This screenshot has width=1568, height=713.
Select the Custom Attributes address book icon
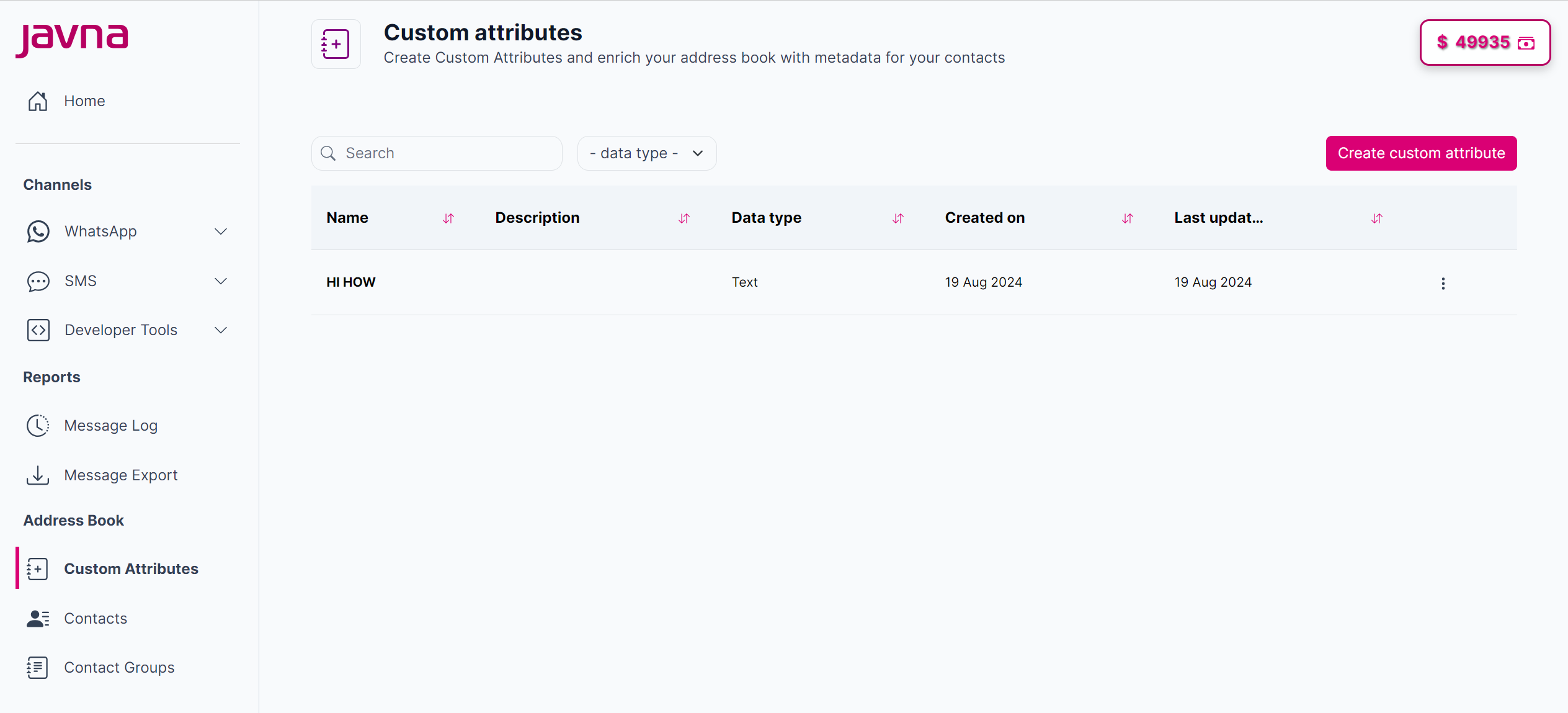[38, 568]
